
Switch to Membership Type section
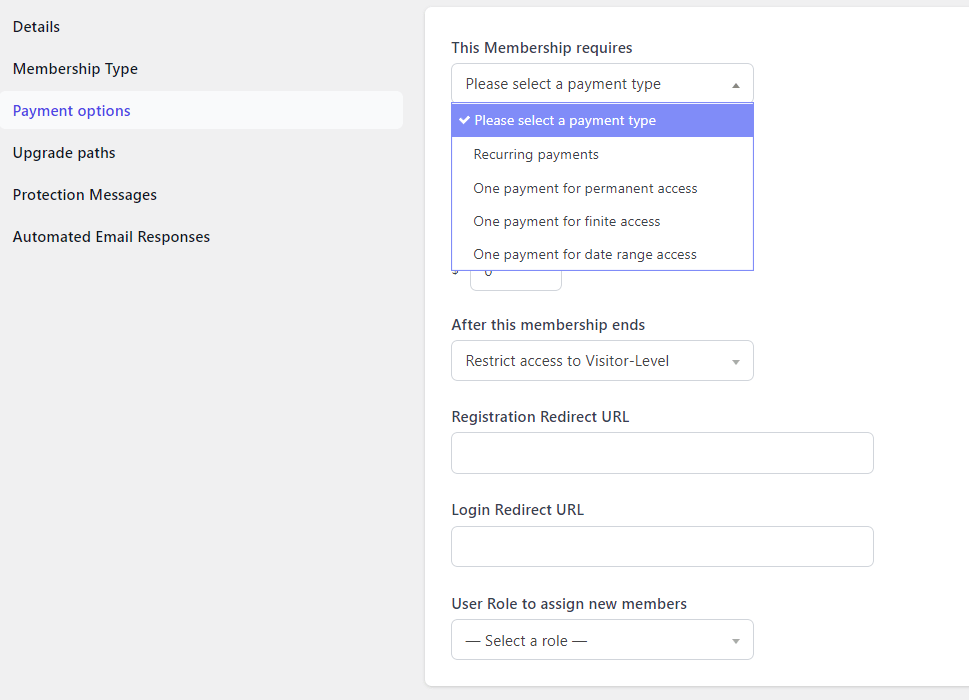click(x=75, y=69)
